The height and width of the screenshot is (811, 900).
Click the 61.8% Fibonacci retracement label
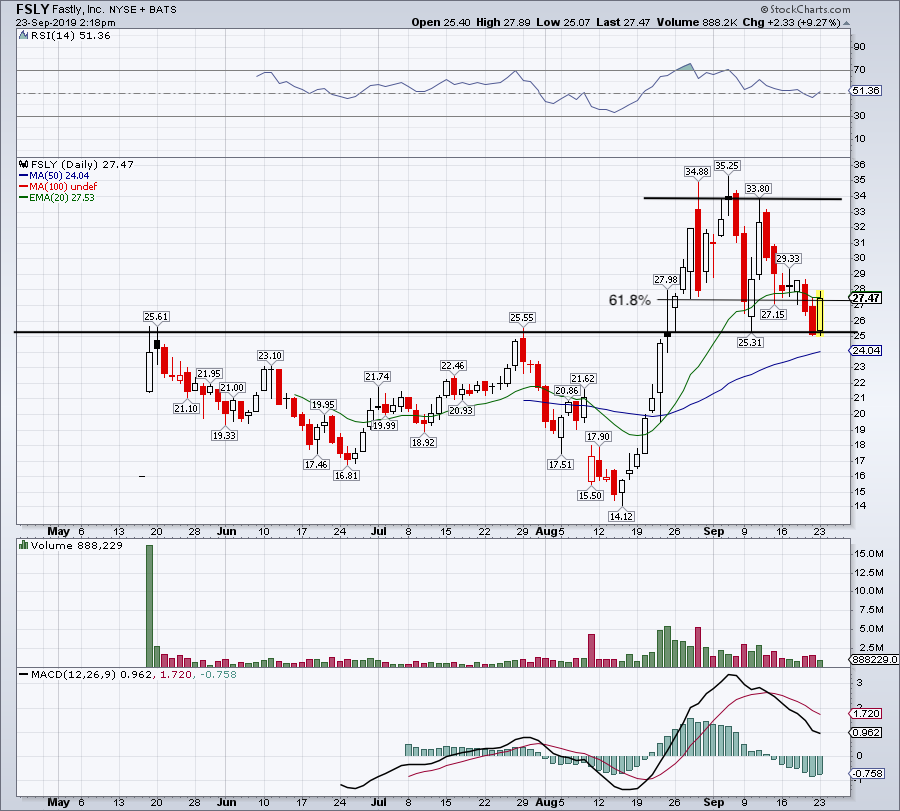point(630,300)
